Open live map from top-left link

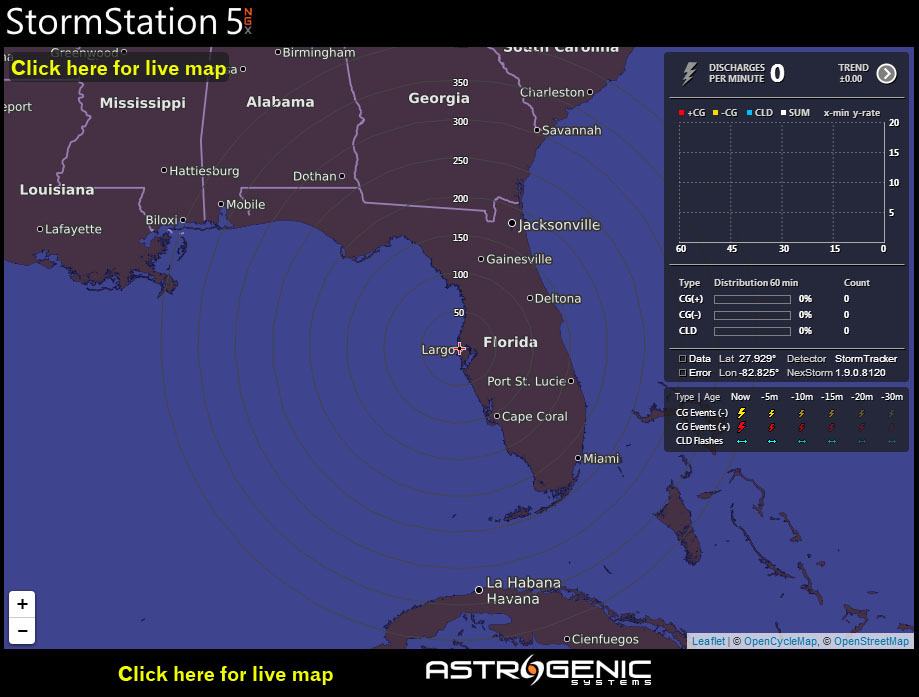(118, 68)
